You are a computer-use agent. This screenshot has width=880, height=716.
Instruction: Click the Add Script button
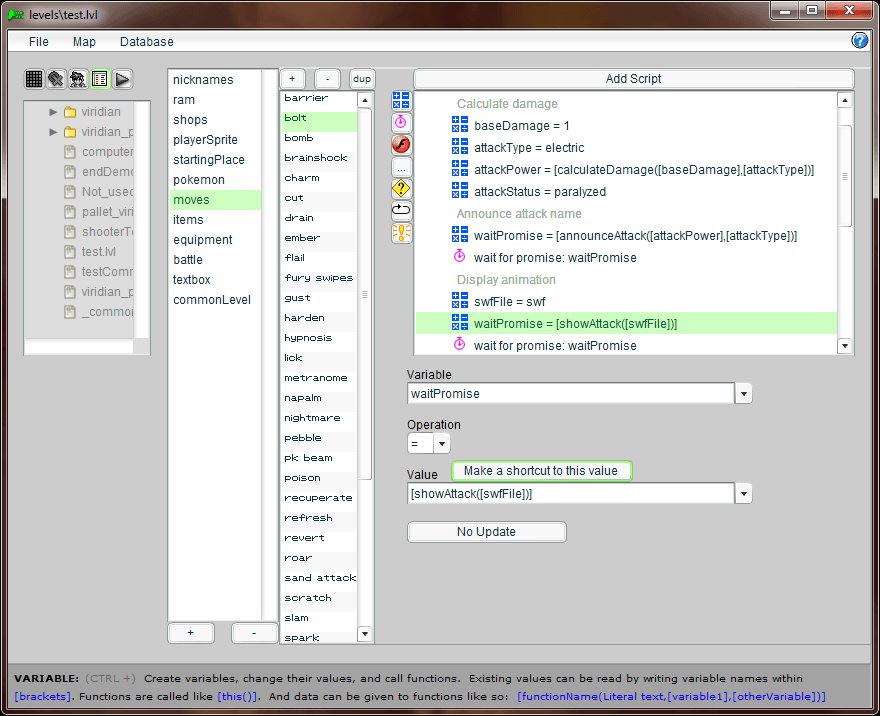coord(633,79)
